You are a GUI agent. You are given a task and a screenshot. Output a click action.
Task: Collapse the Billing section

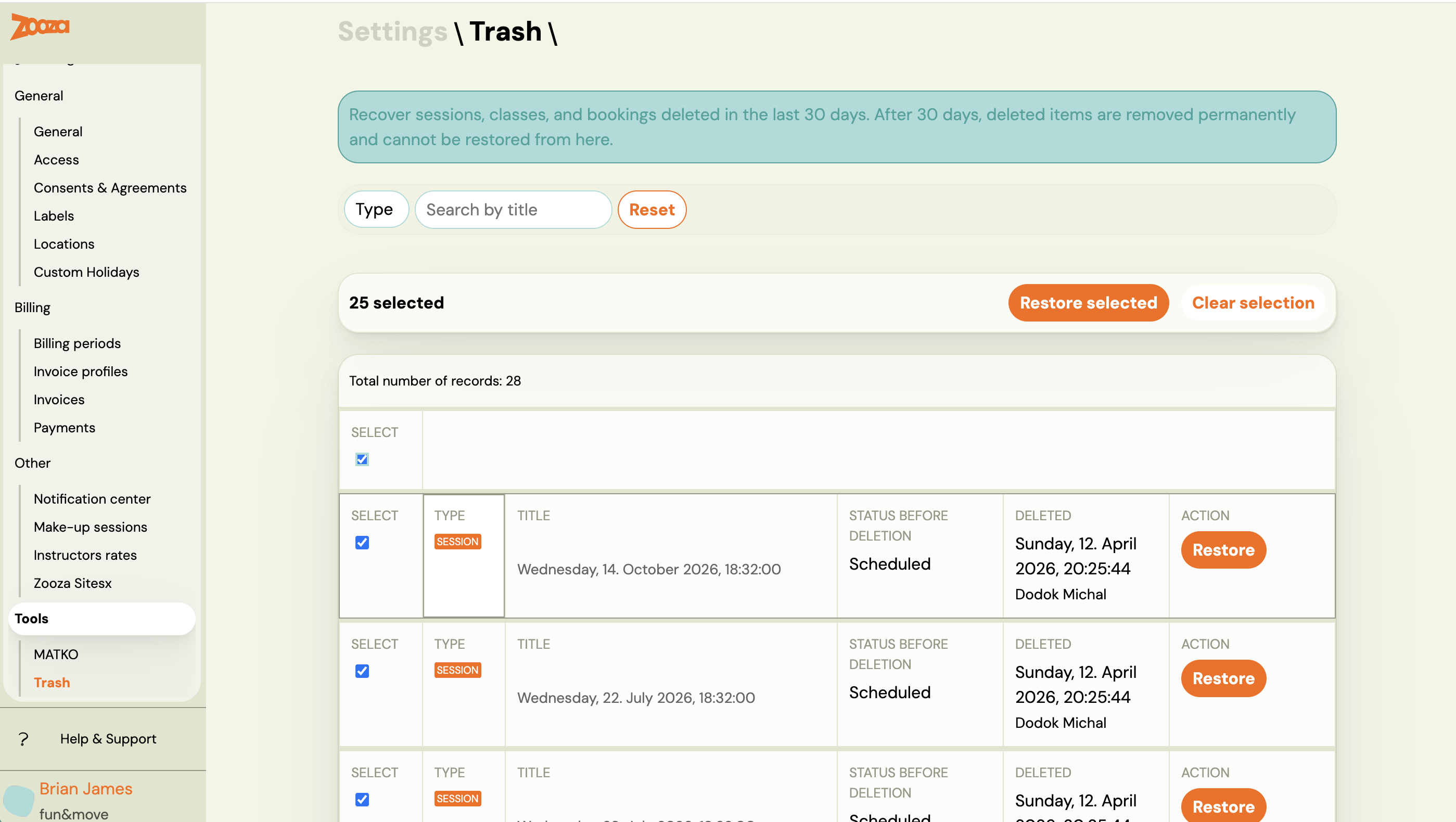point(32,307)
